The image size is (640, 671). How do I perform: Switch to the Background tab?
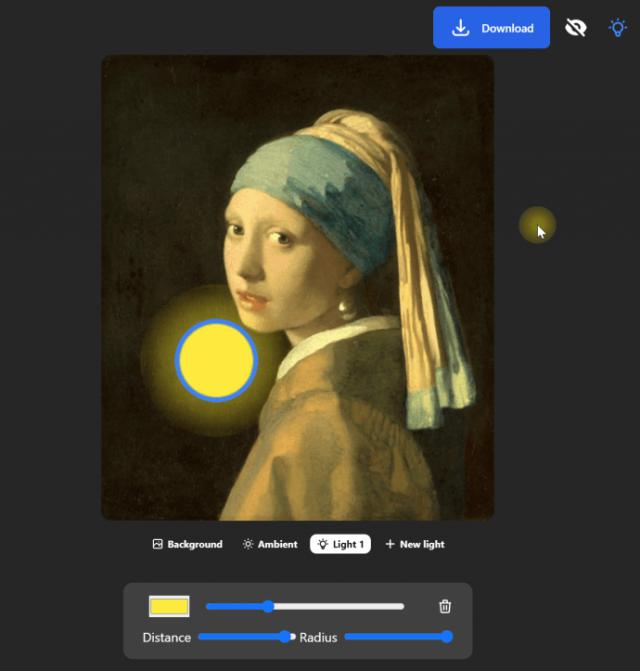pos(187,544)
